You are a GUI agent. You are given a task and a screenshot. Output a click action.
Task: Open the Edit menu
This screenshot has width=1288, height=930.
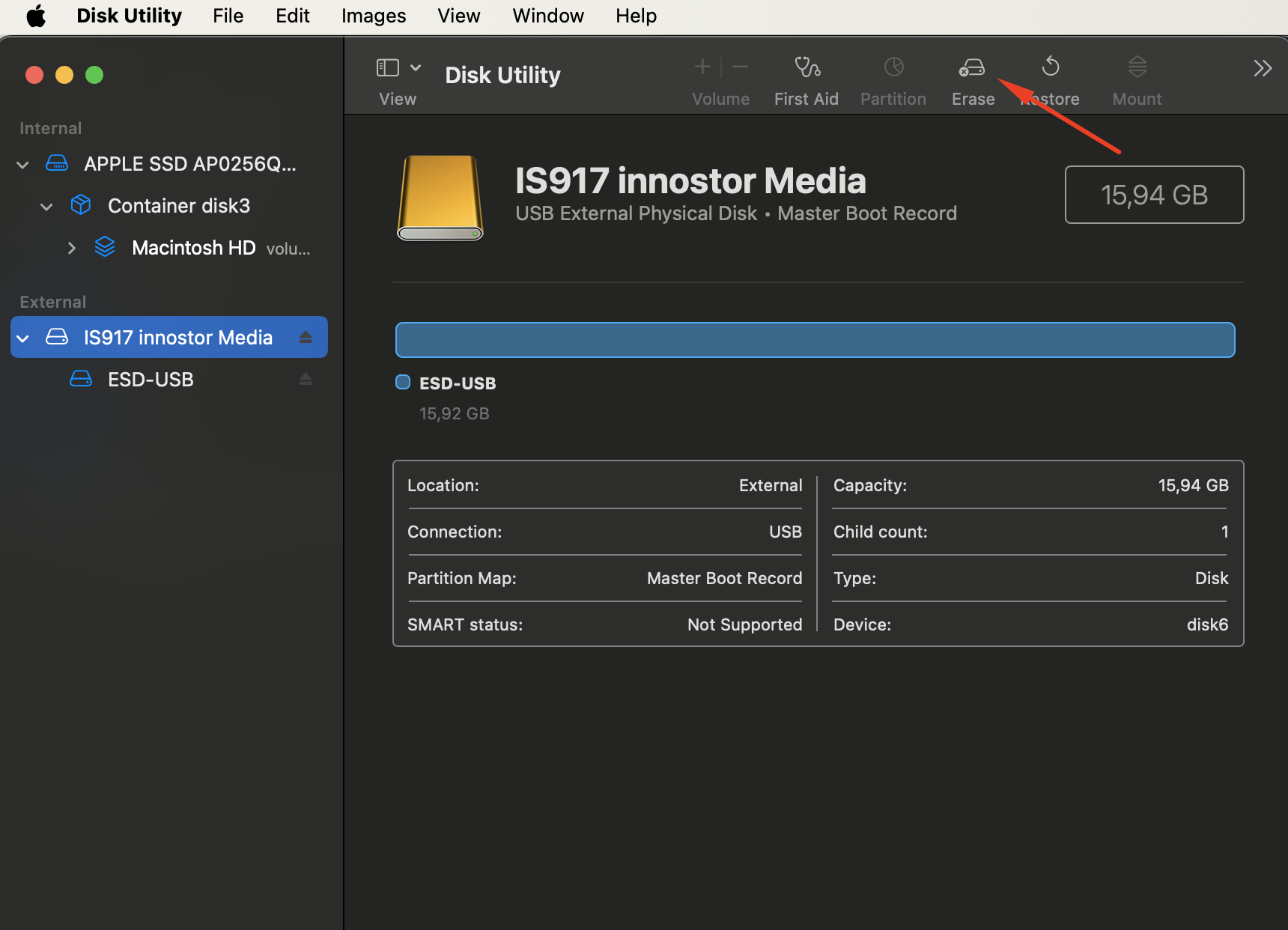pyautogui.click(x=292, y=16)
